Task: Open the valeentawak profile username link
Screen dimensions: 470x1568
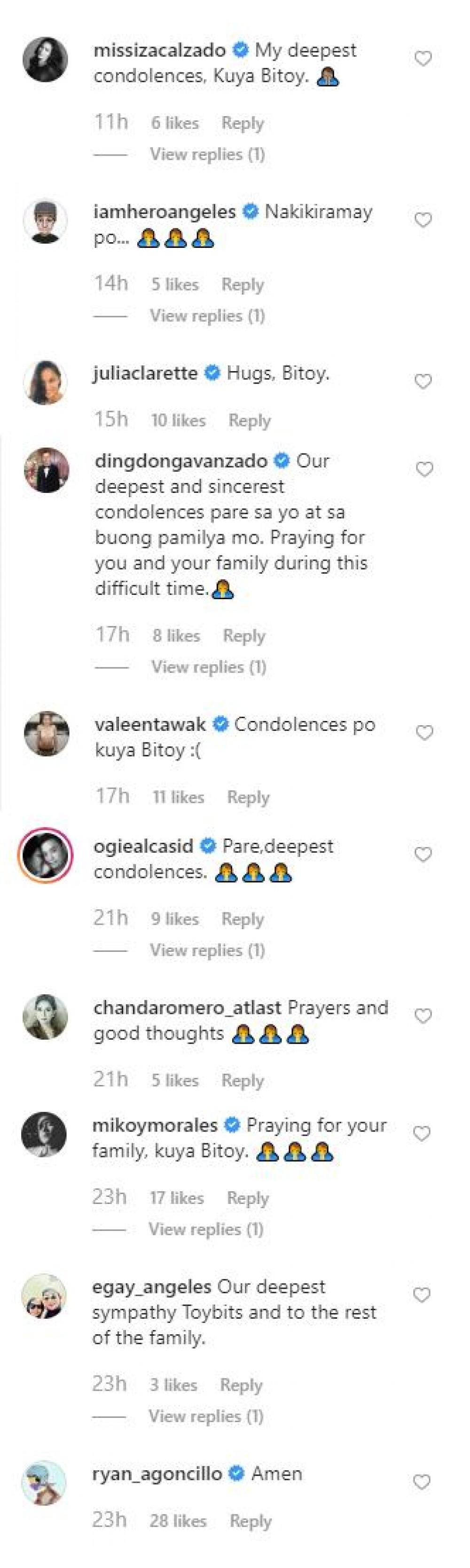Action: 150,724
